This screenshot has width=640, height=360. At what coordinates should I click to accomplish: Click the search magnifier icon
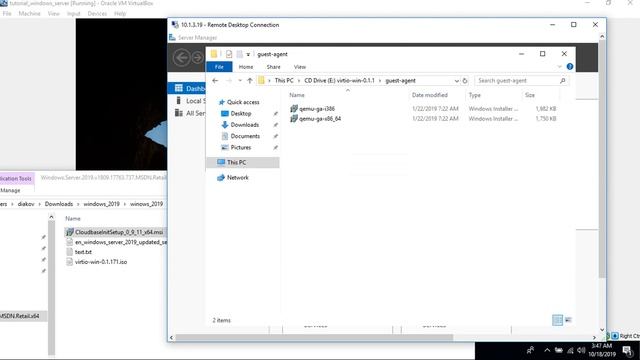(x=562, y=81)
